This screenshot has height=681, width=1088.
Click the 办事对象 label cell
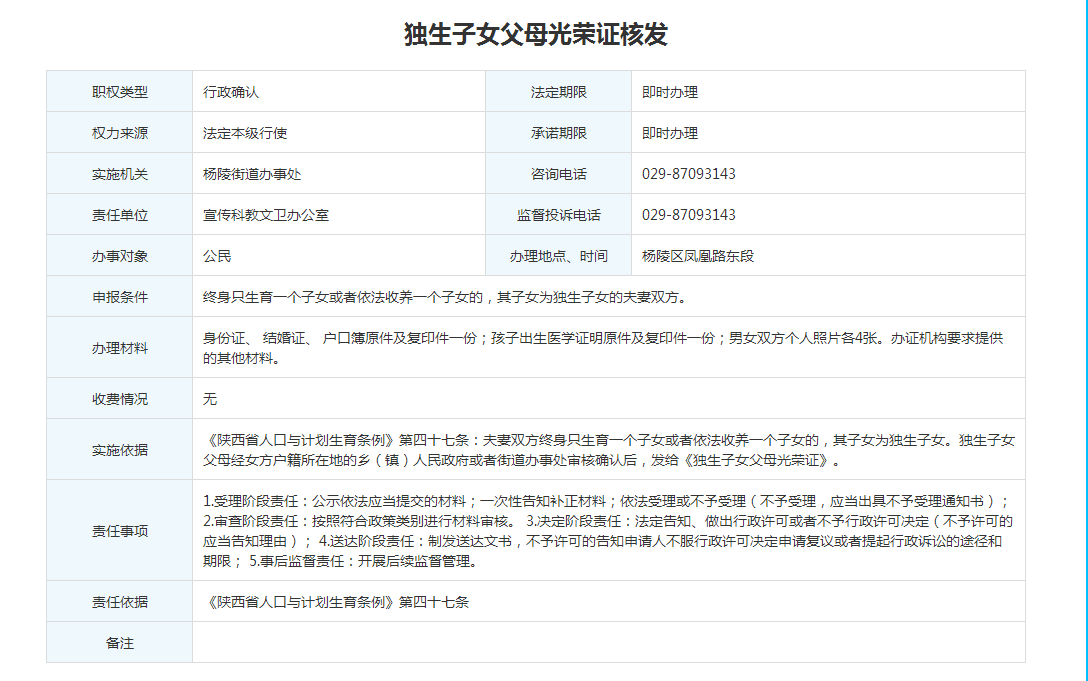119,256
